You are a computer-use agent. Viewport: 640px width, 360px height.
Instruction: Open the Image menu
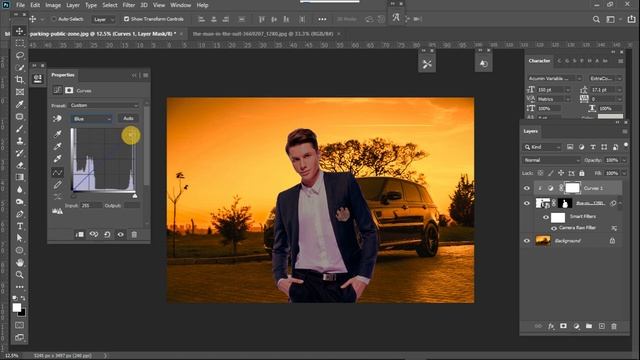pyautogui.click(x=53, y=5)
